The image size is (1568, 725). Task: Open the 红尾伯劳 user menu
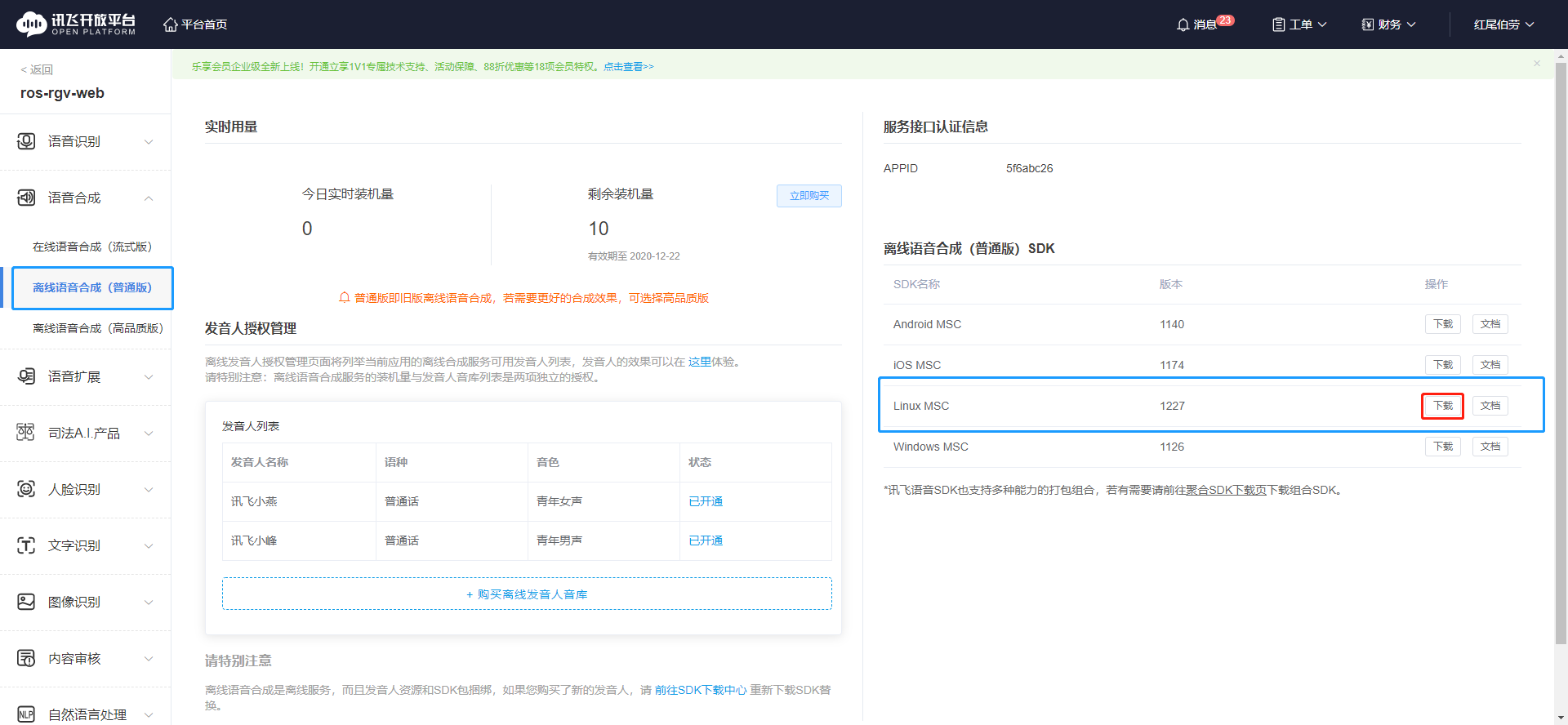[x=1503, y=24]
